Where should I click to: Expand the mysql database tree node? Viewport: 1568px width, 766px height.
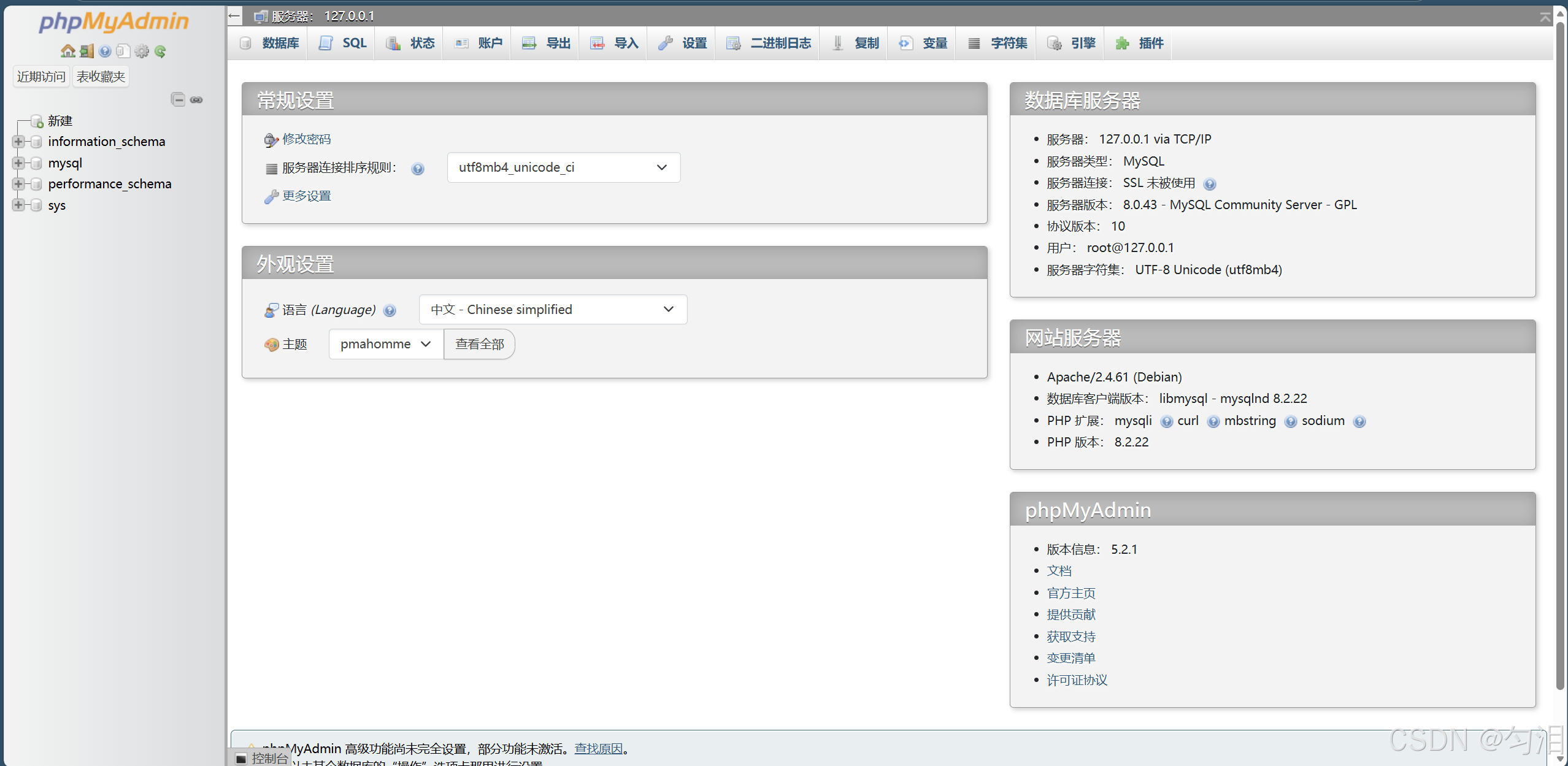(x=18, y=163)
